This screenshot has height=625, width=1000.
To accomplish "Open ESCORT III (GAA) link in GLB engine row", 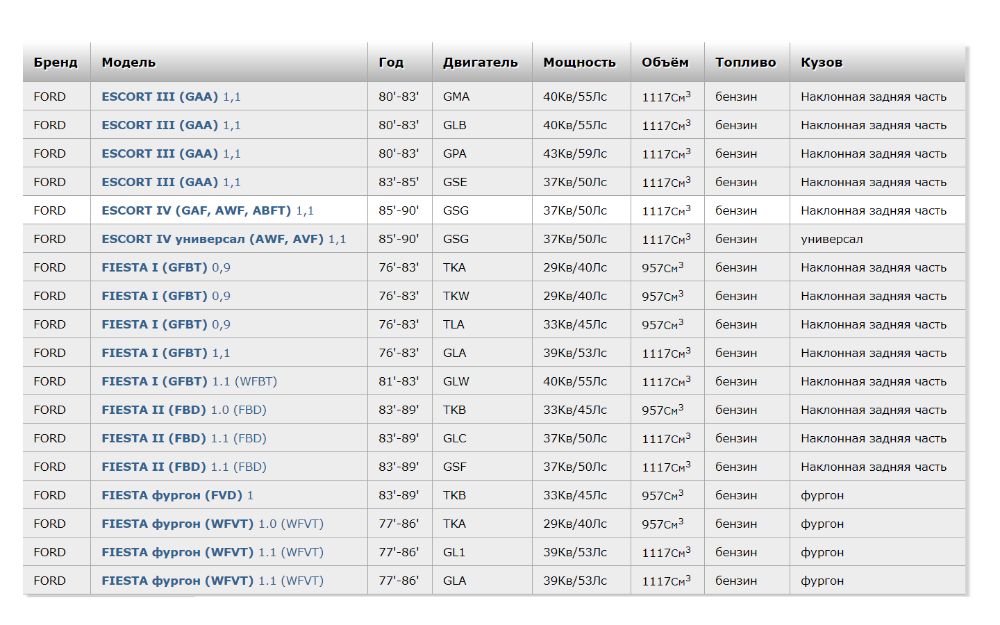I will [171, 125].
